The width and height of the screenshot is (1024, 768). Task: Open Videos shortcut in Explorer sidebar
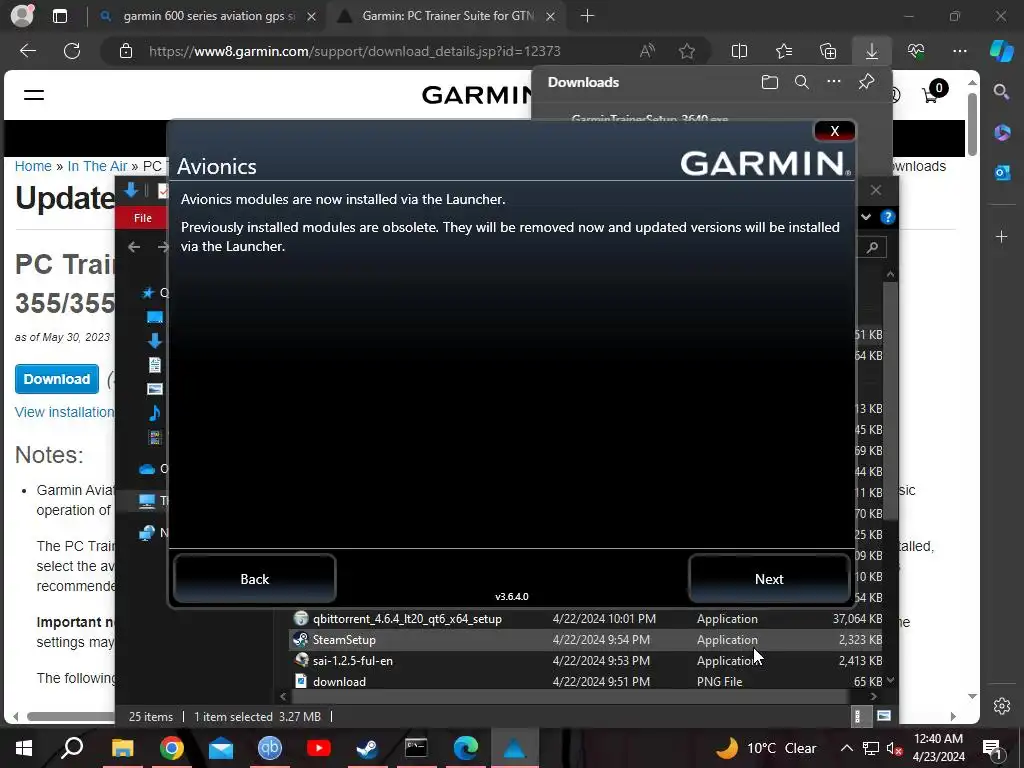155,437
